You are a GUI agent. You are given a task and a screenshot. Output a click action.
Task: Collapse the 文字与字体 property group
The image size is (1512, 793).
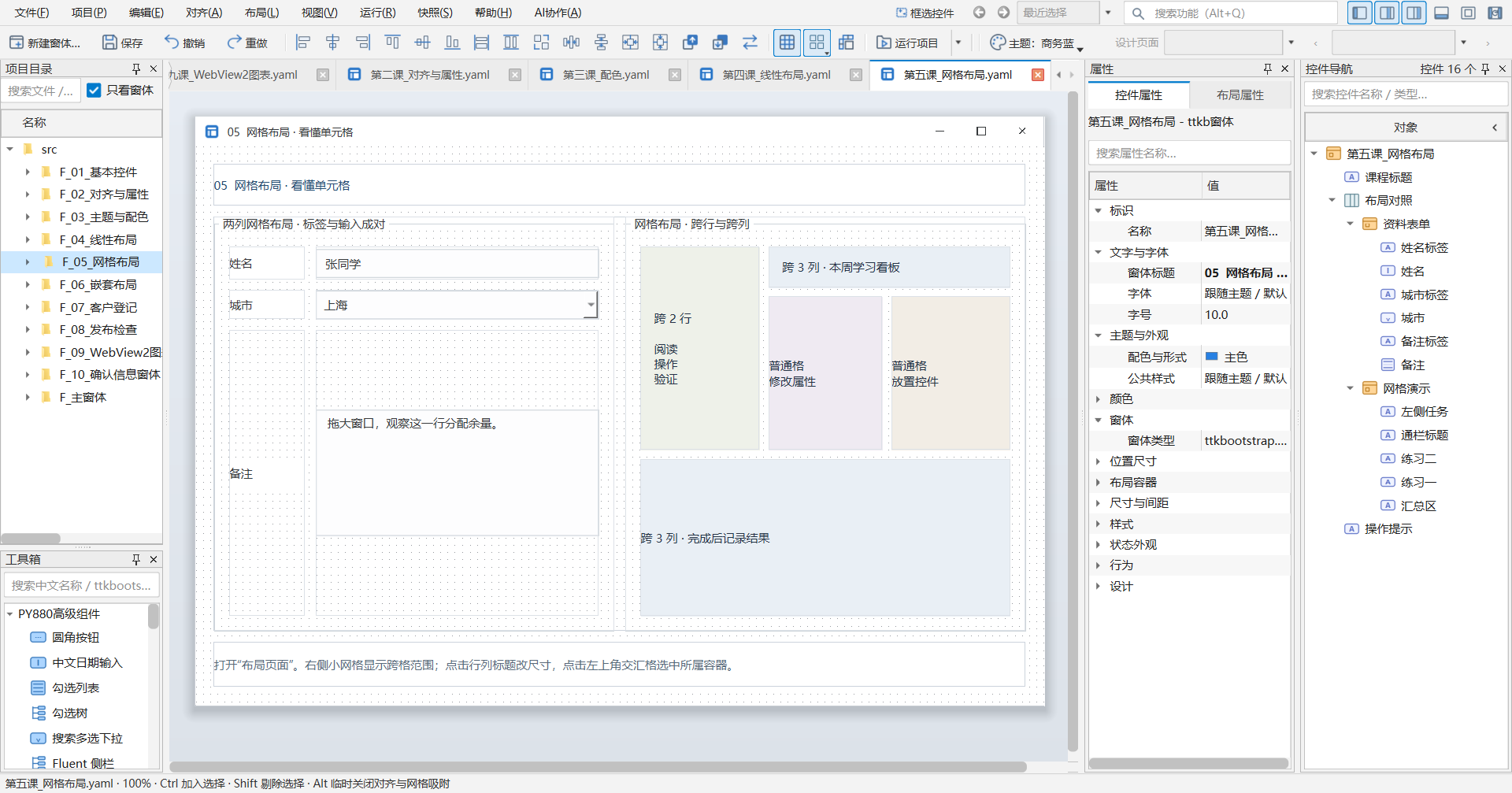click(1098, 252)
